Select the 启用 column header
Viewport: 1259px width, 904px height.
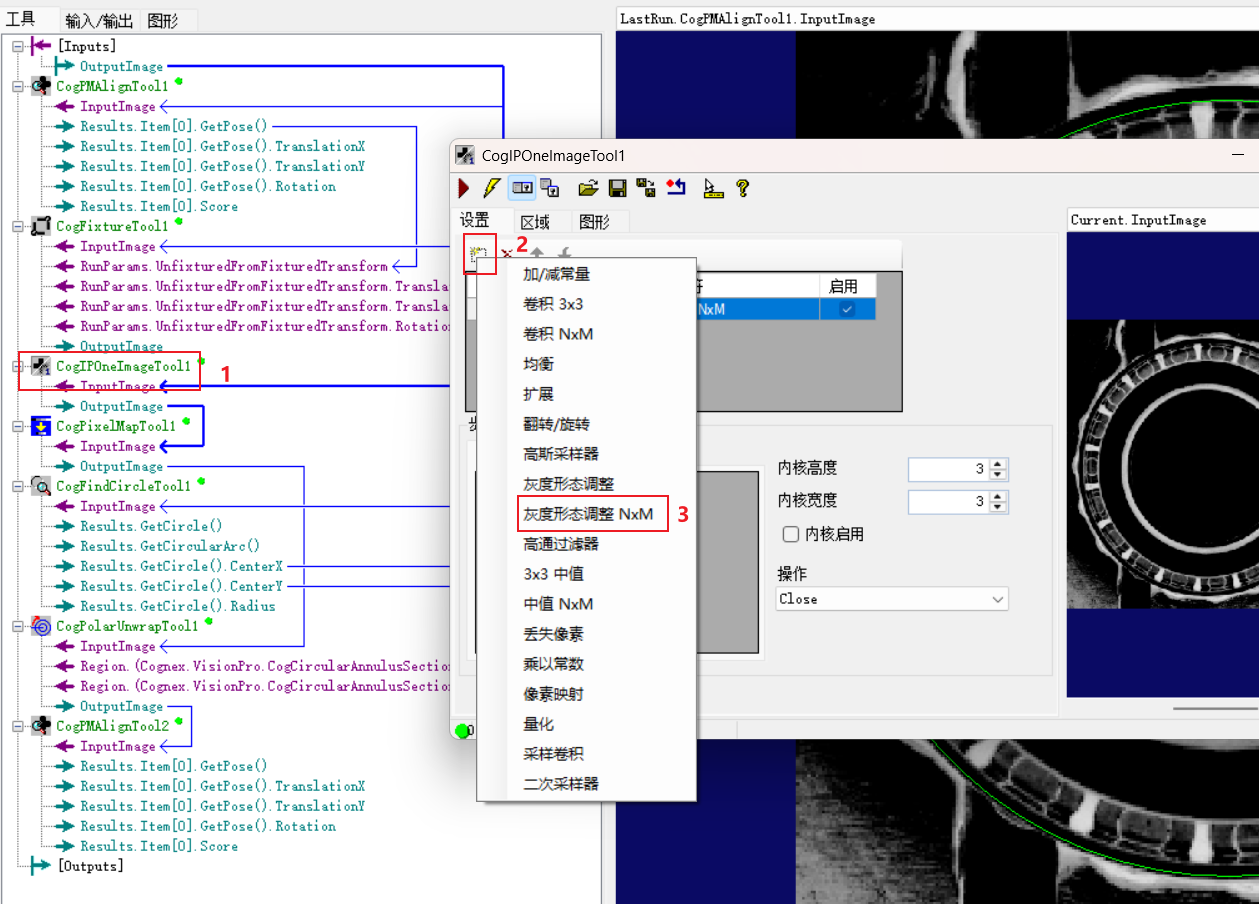click(x=848, y=286)
